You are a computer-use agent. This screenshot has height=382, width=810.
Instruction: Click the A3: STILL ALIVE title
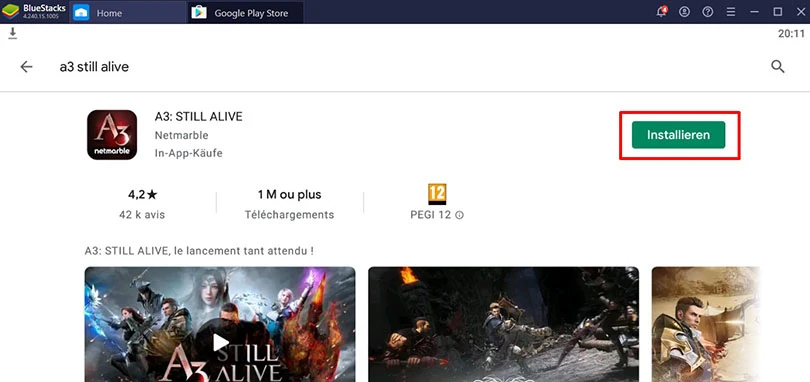(198, 117)
